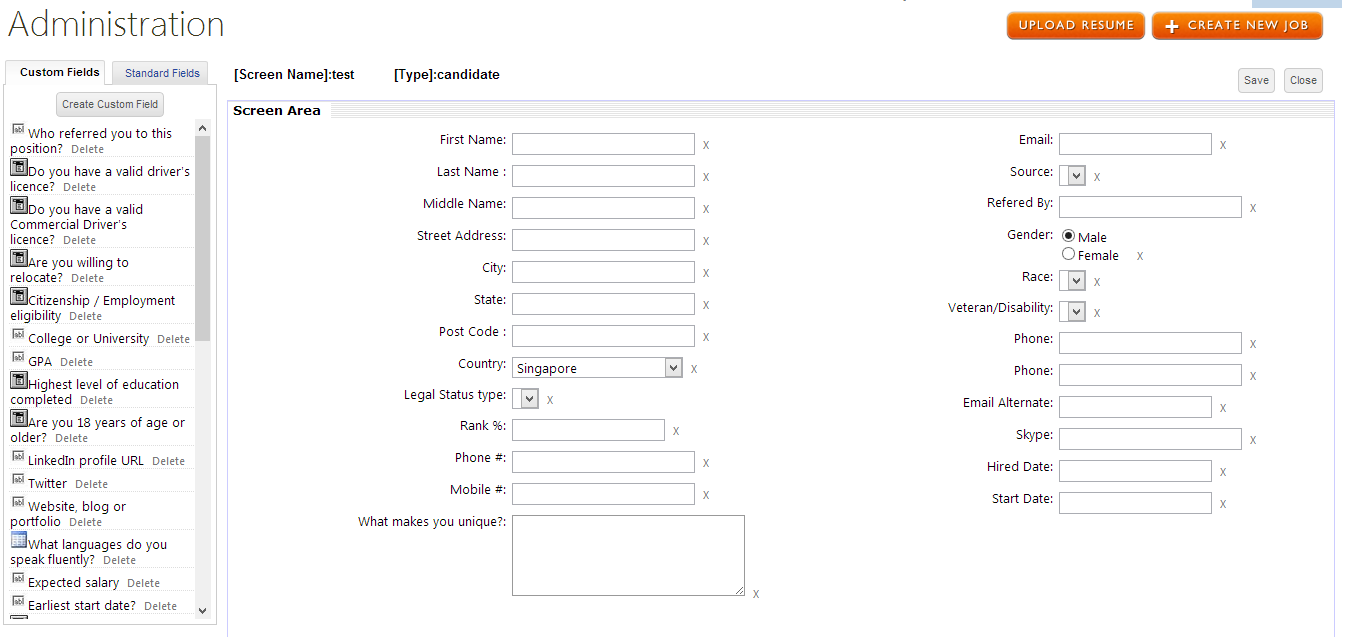Select the Female gender radio button
The width and height of the screenshot is (1349, 637).
coord(1068,254)
